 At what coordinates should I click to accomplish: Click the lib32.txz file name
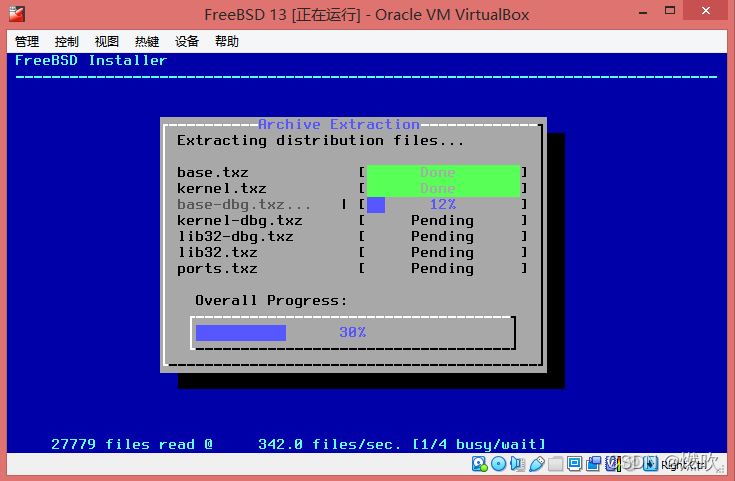click(217, 253)
